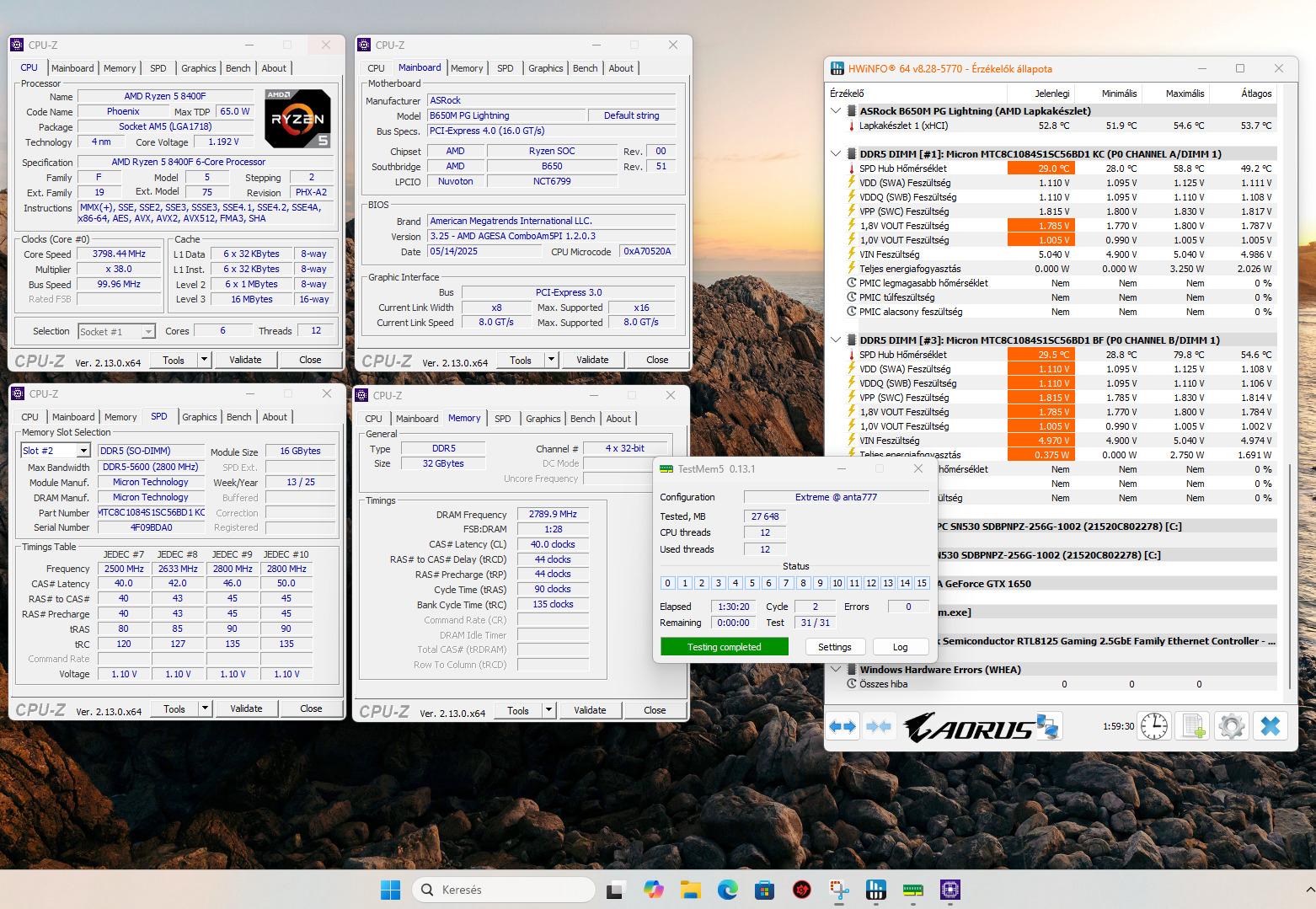
Task: Launch Copilot from the taskbar
Action: [x=653, y=890]
